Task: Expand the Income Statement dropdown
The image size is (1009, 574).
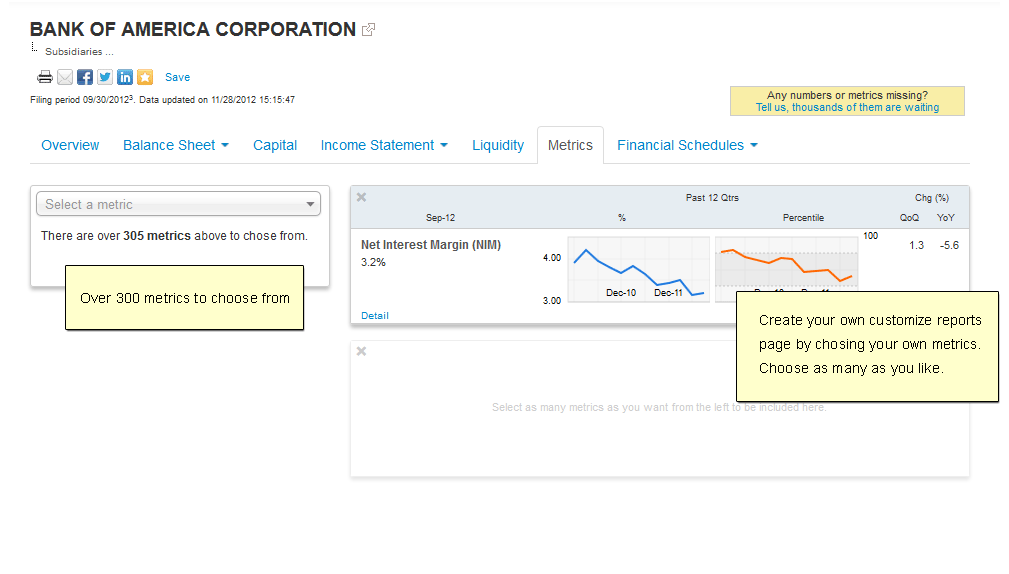Action: pos(384,145)
